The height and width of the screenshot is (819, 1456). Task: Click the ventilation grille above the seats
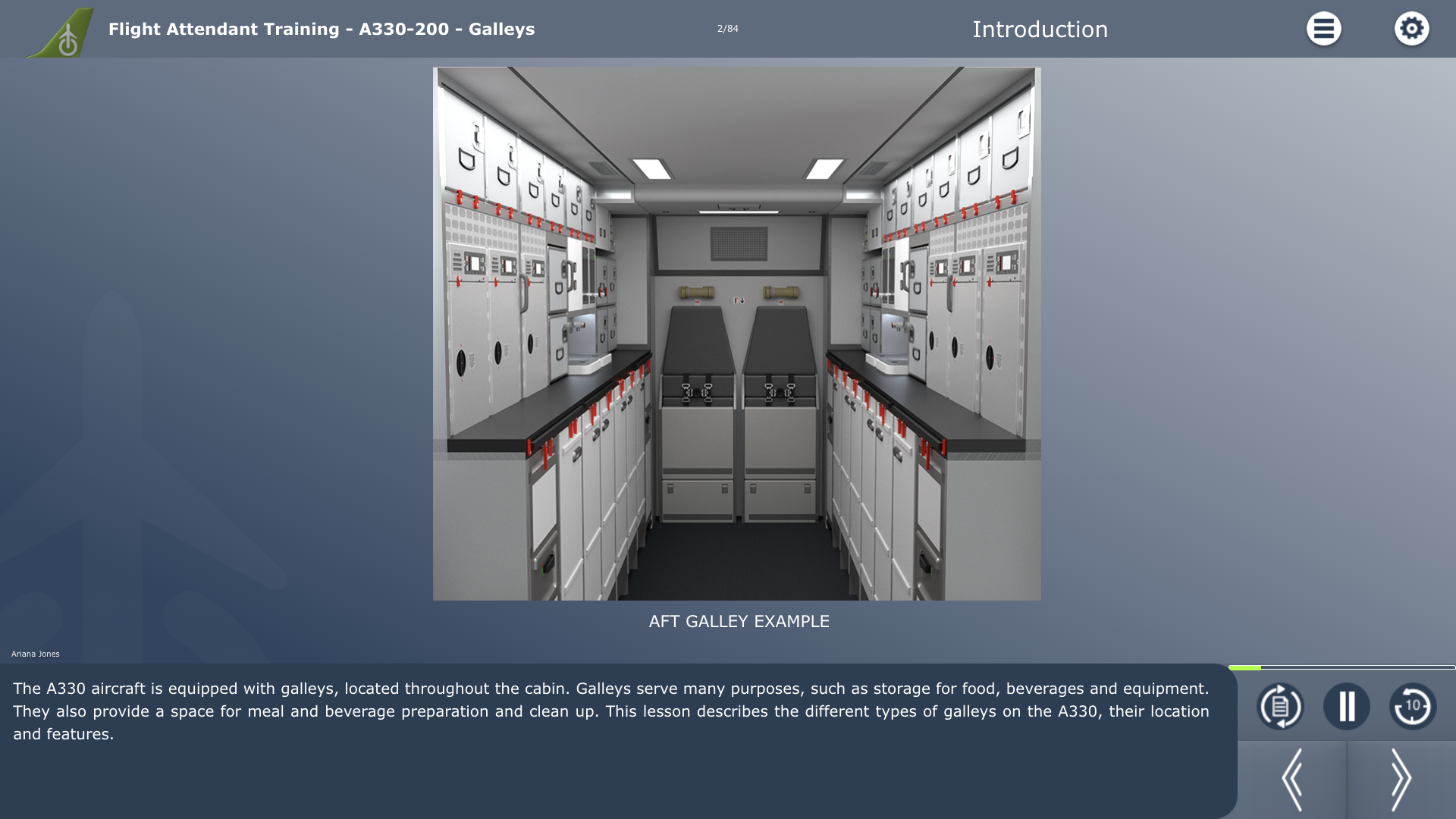coord(739,244)
